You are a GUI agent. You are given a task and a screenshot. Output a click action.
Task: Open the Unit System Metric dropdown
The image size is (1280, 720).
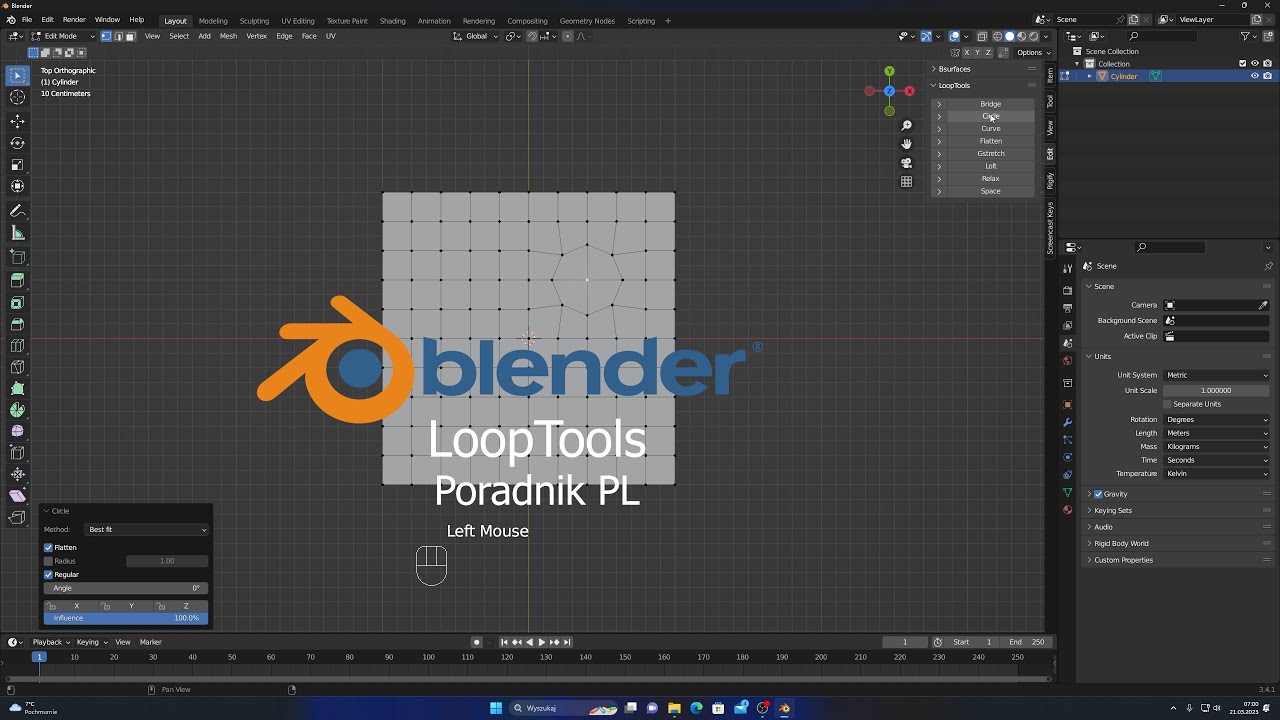[x=1217, y=375]
